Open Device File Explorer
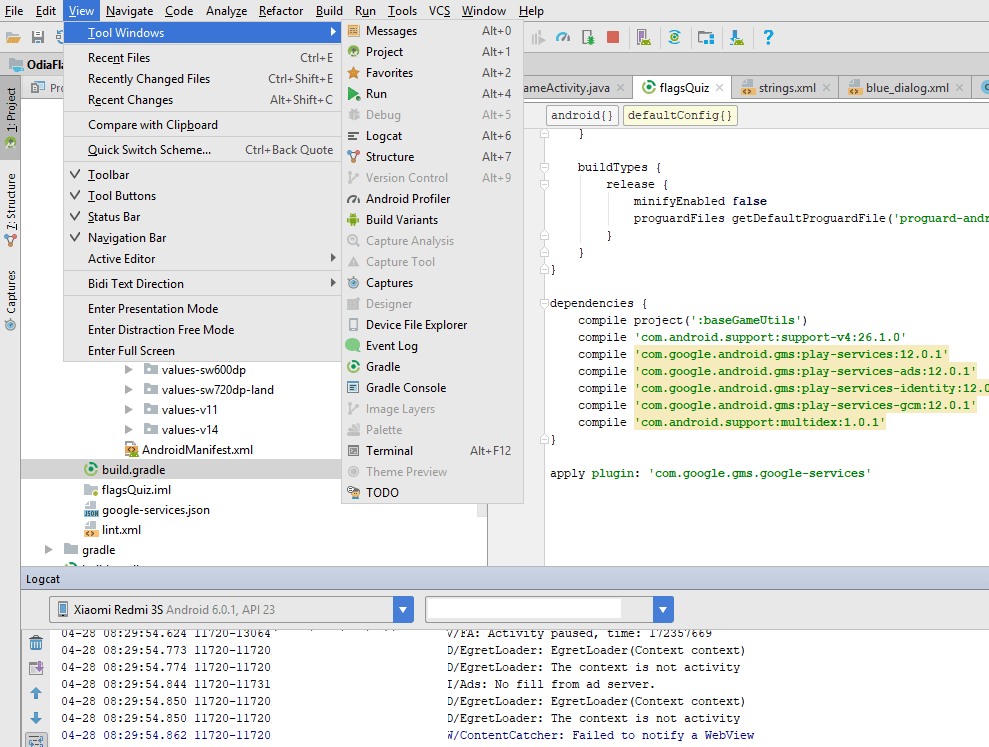Screen dimensions: 989x747 432,325
